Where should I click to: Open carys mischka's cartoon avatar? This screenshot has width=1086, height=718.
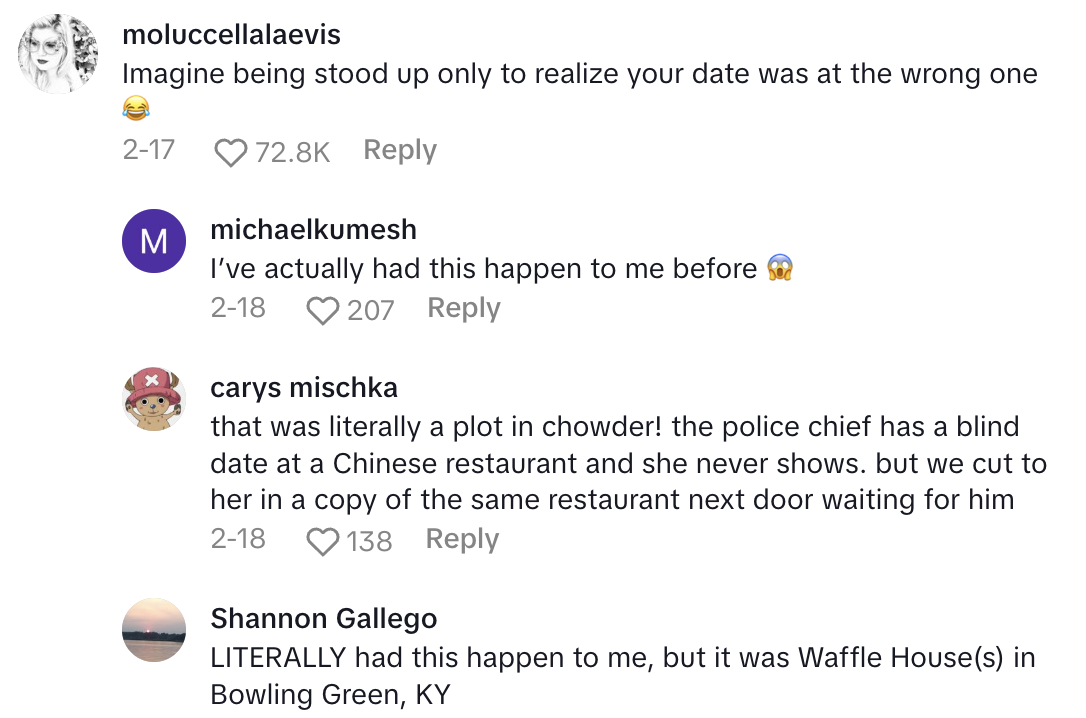click(154, 399)
